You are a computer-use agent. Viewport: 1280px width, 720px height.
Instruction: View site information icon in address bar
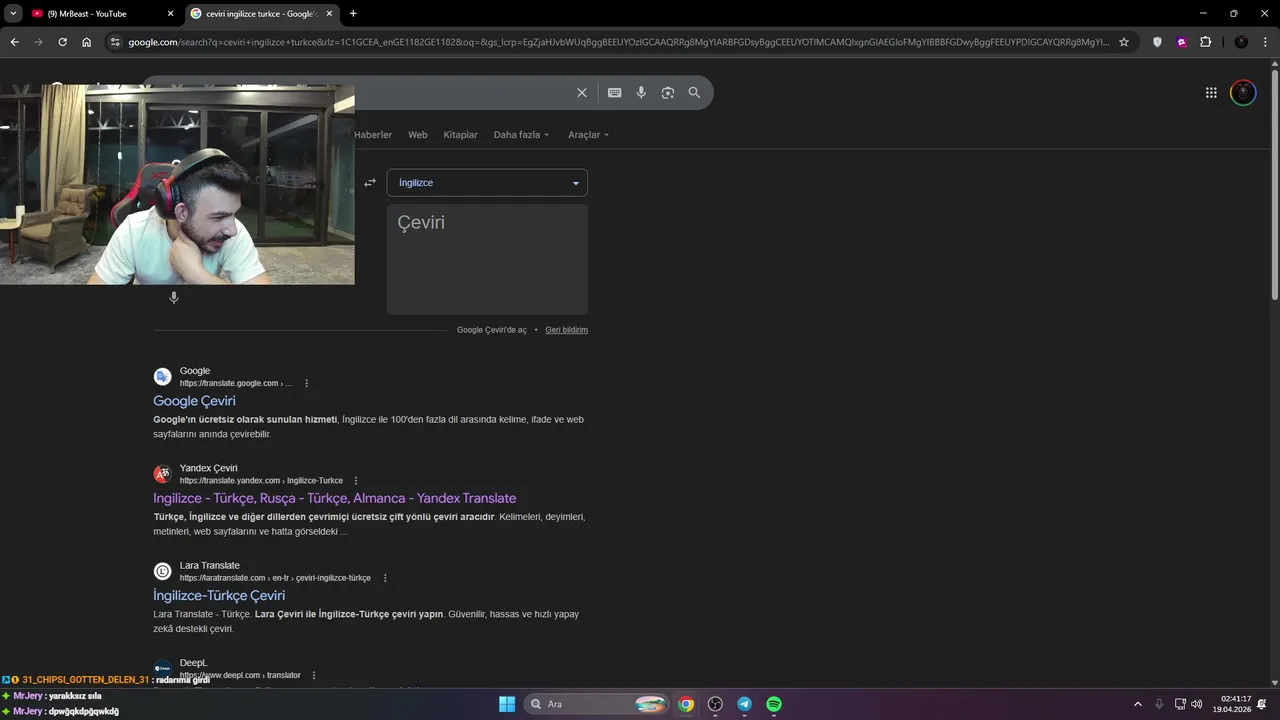click(115, 42)
